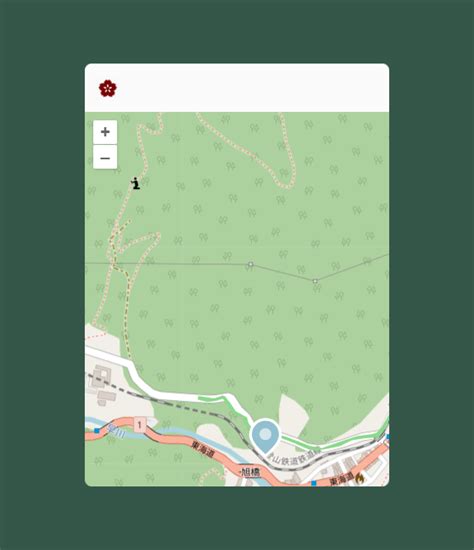Select the power tower in map center
474x550 pixels.
coord(250,264)
